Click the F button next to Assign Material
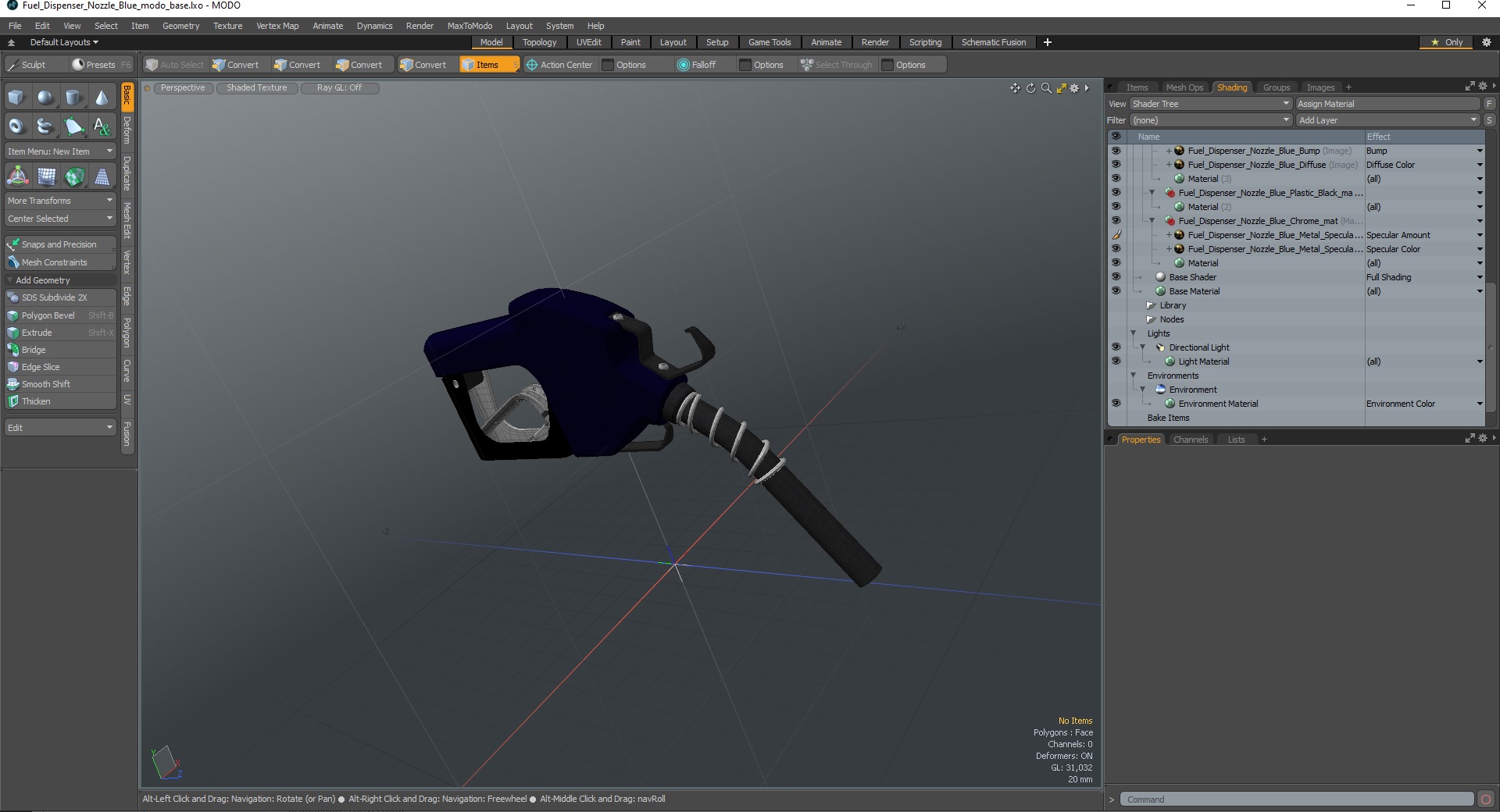This screenshot has height=812, width=1500. coord(1489,104)
